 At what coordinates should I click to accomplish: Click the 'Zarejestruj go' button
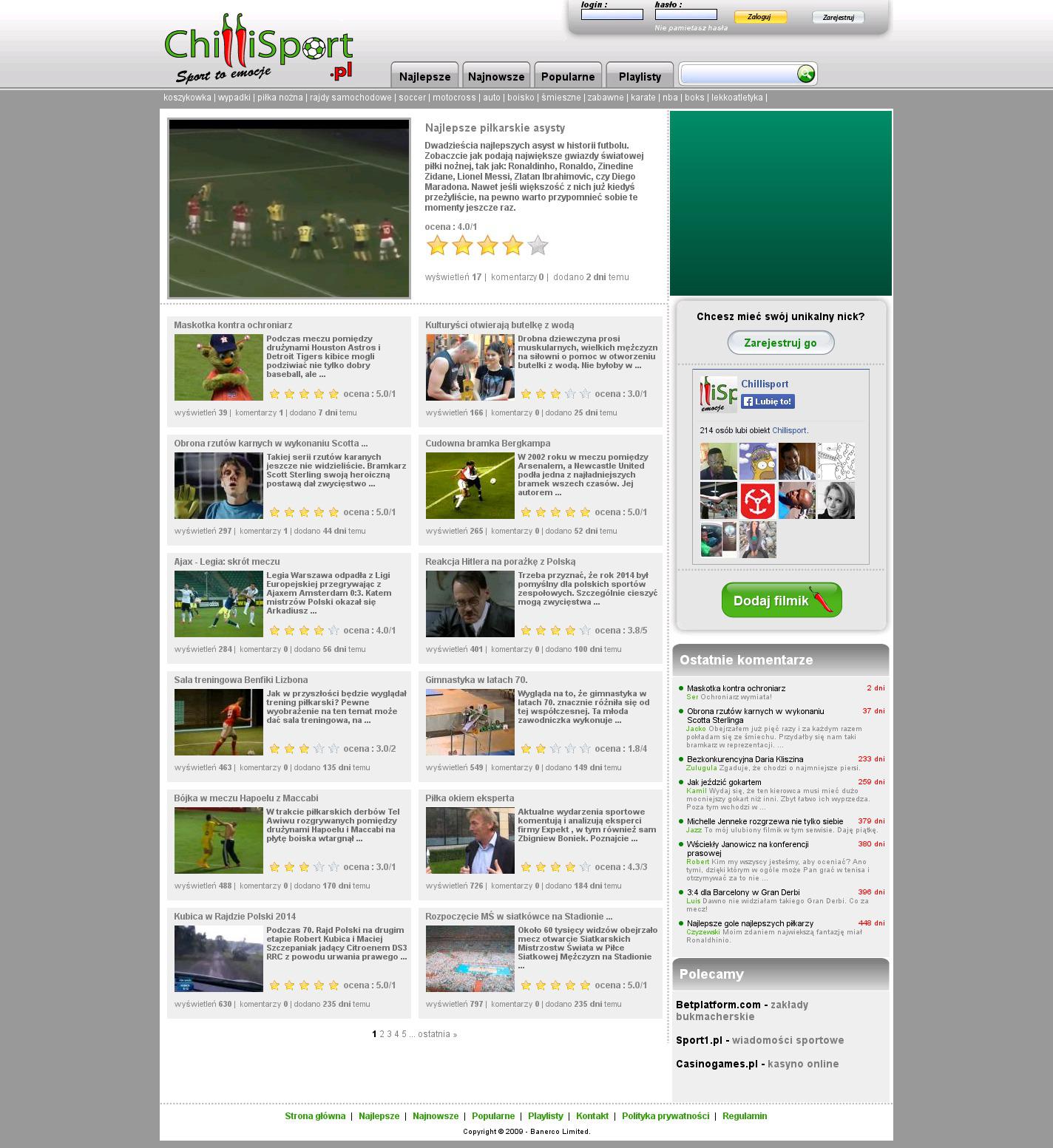click(780, 343)
